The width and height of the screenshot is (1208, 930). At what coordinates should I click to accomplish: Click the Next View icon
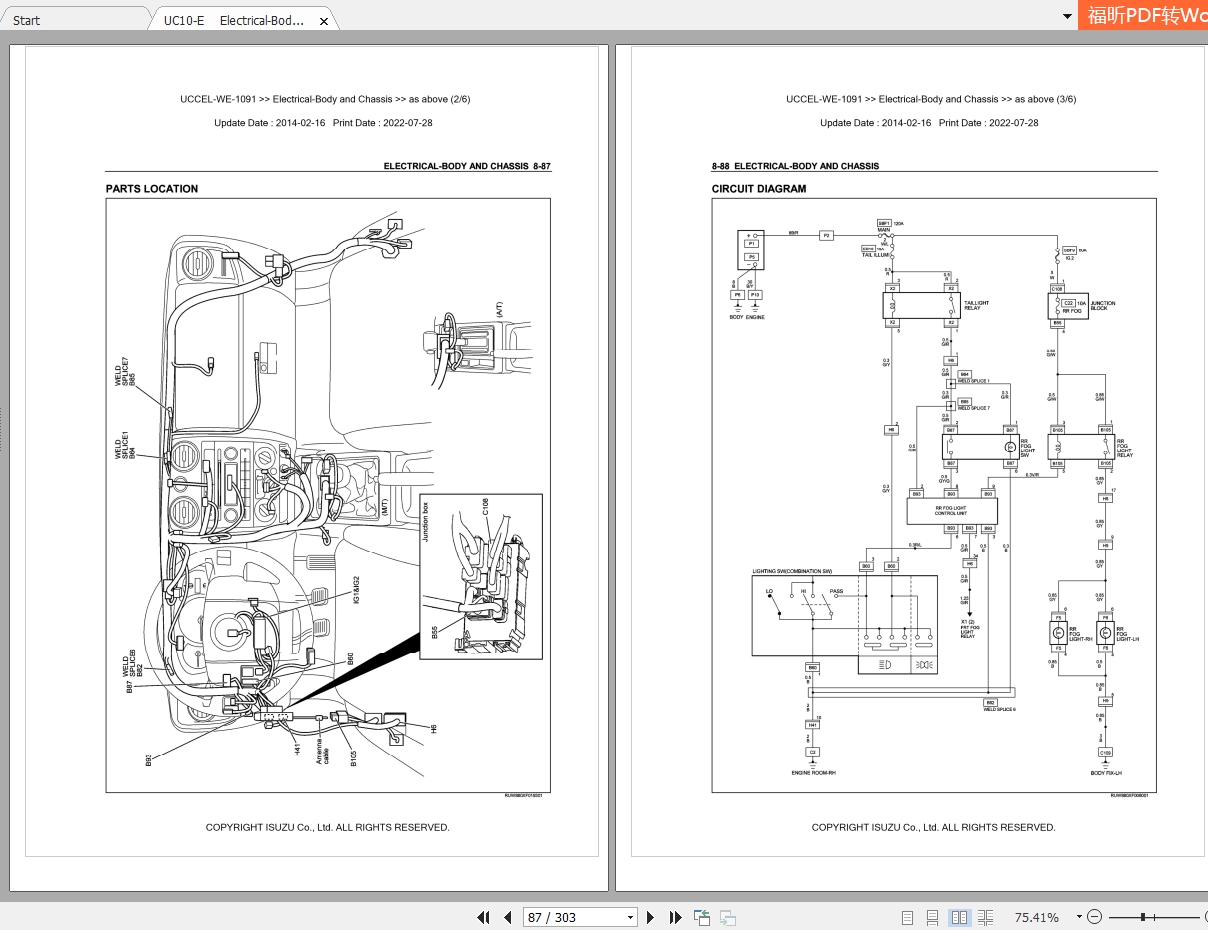(727, 917)
